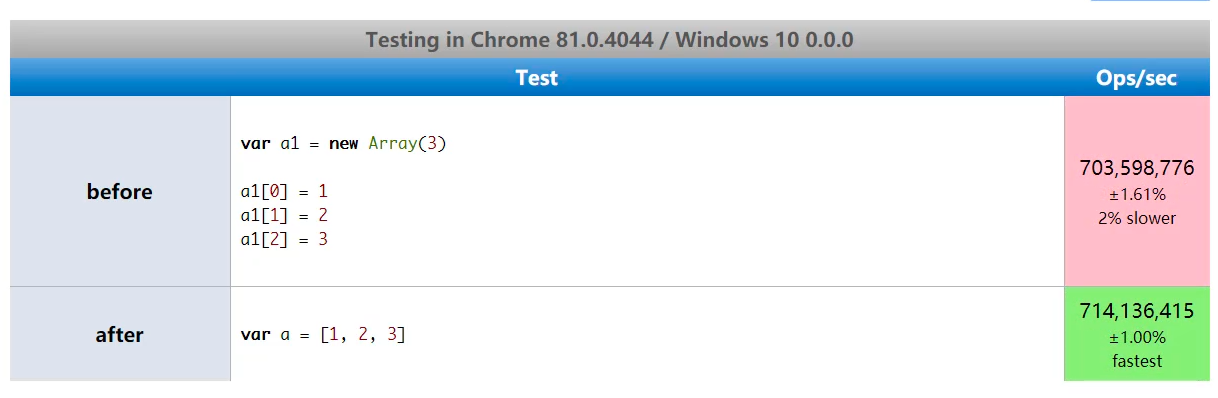This screenshot has height=398, width=1218.
Task: Click the 714,136,415 ops/sec value
Action: (1137, 311)
